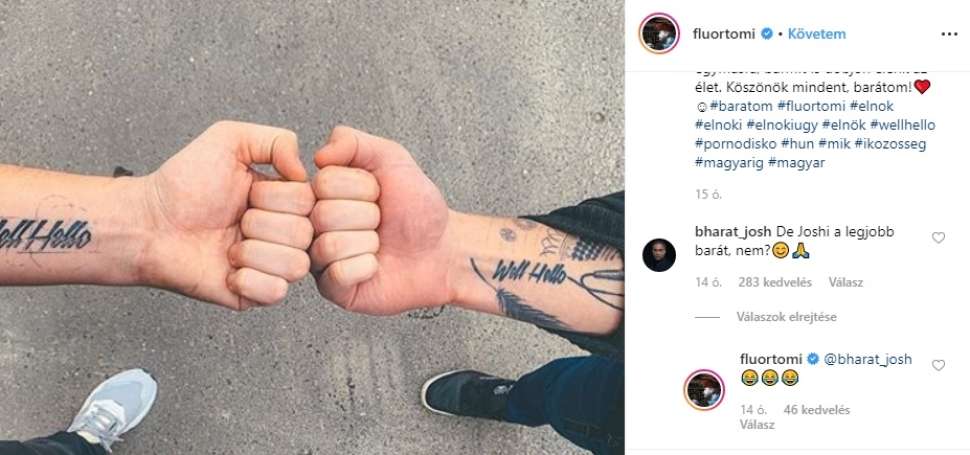This screenshot has height=455, width=970.
Task: Open bharat_josh's avatar picture
Action: (x=659, y=255)
